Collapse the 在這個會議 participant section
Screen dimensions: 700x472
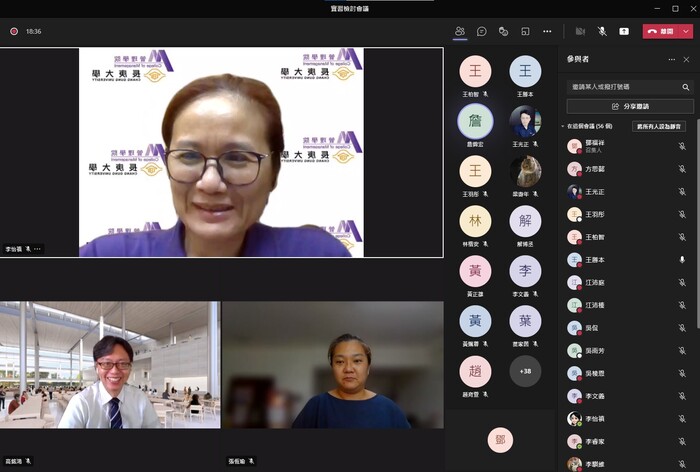click(564, 127)
